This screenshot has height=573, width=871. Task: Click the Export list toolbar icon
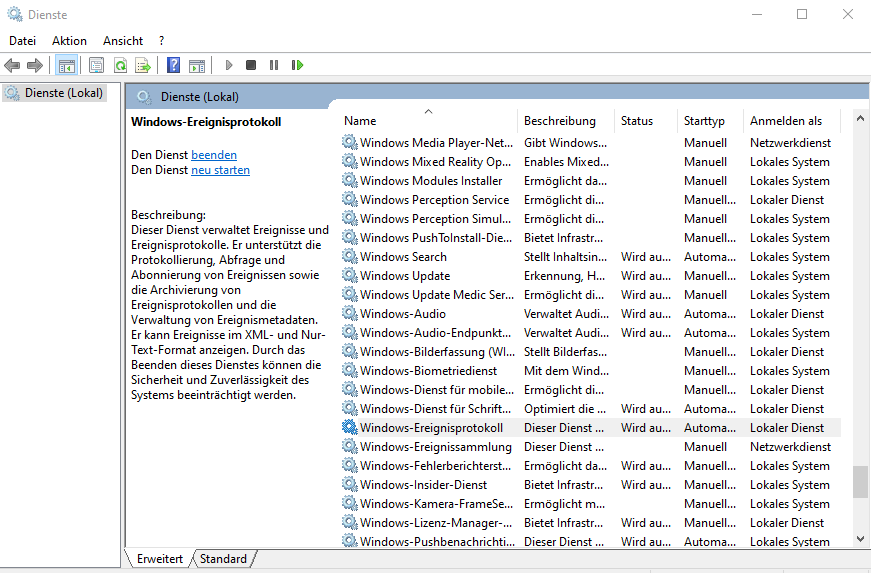(143, 65)
